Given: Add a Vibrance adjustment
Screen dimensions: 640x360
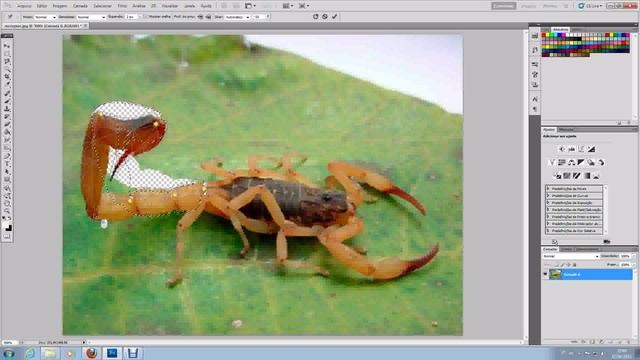Looking at the screenshot, I should tap(552, 162).
